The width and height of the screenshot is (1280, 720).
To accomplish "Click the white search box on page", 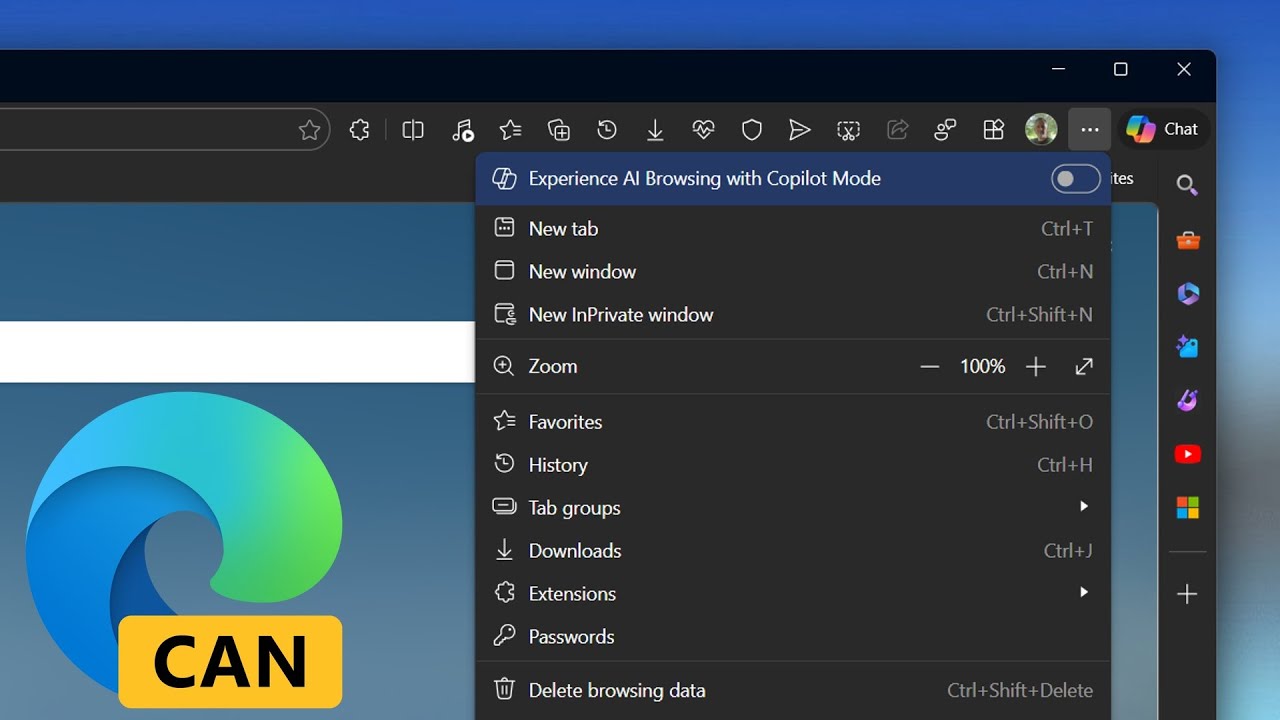I will pos(237,352).
